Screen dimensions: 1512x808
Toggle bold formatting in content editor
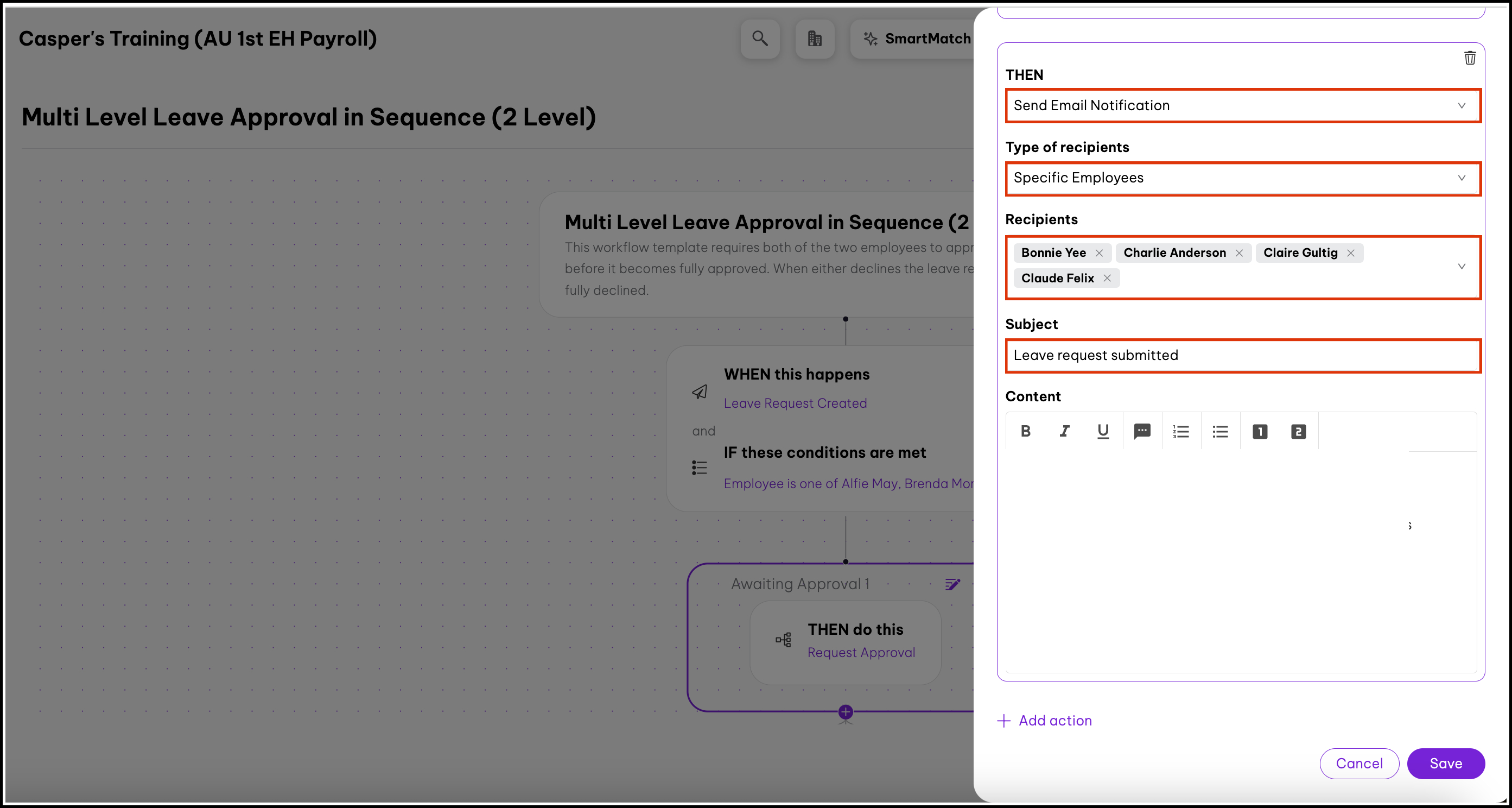tap(1025, 431)
